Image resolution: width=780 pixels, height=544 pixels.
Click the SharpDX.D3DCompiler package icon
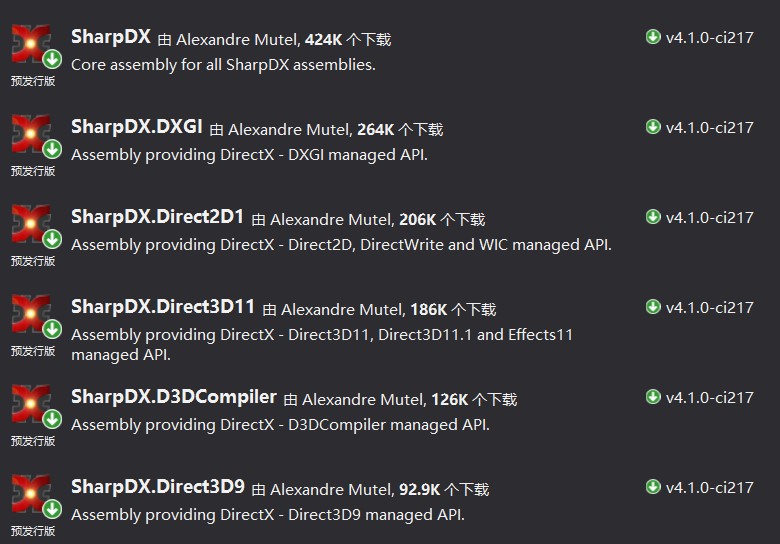31,406
